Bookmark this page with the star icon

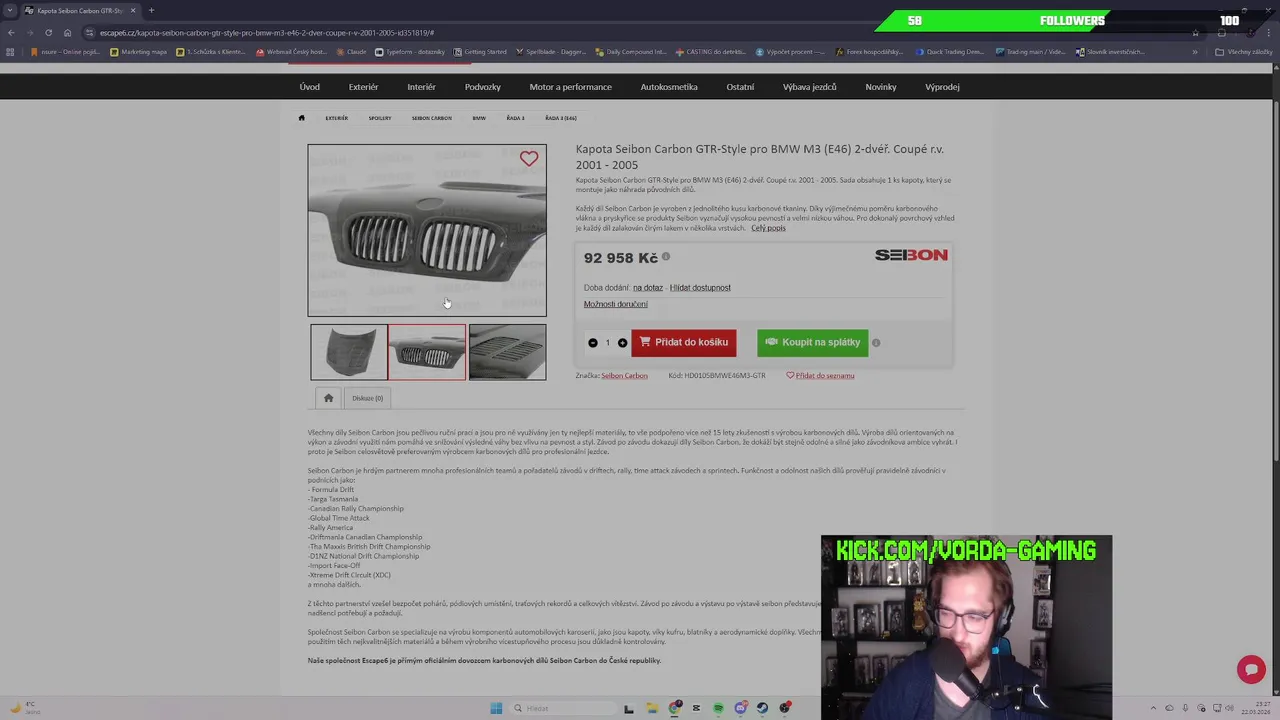pyautogui.click(x=1195, y=32)
